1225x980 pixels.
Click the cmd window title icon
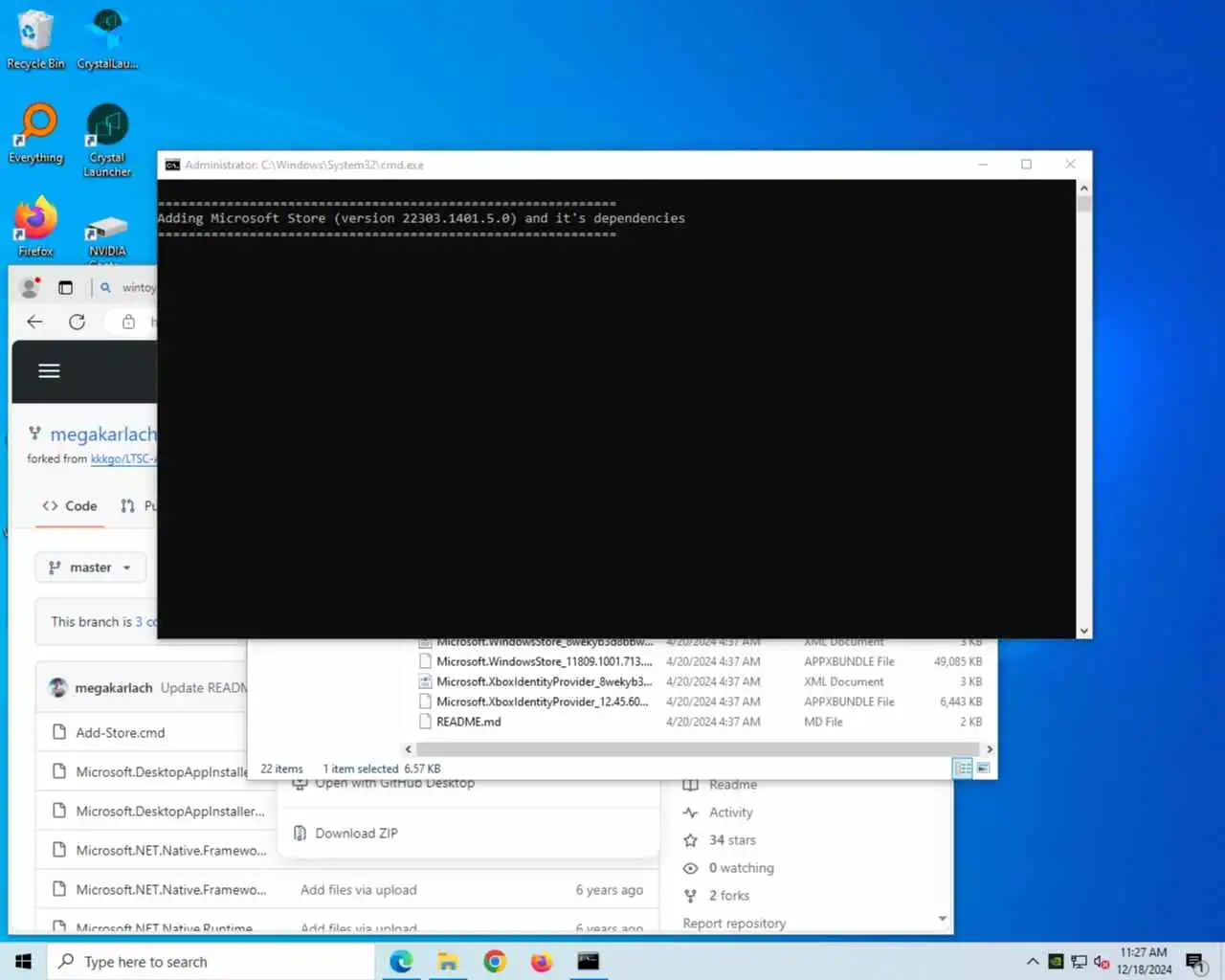pyautogui.click(x=172, y=165)
